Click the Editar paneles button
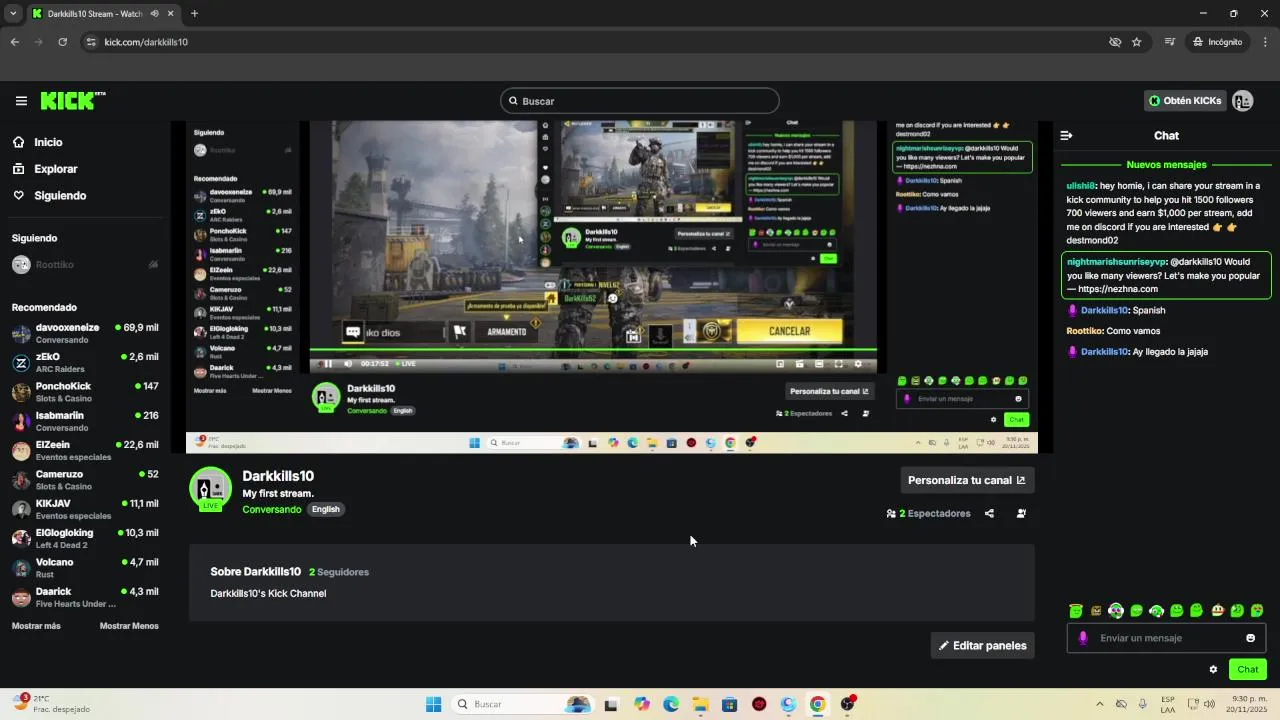This screenshot has height=720, width=1280. pyautogui.click(x=982, y=646)
